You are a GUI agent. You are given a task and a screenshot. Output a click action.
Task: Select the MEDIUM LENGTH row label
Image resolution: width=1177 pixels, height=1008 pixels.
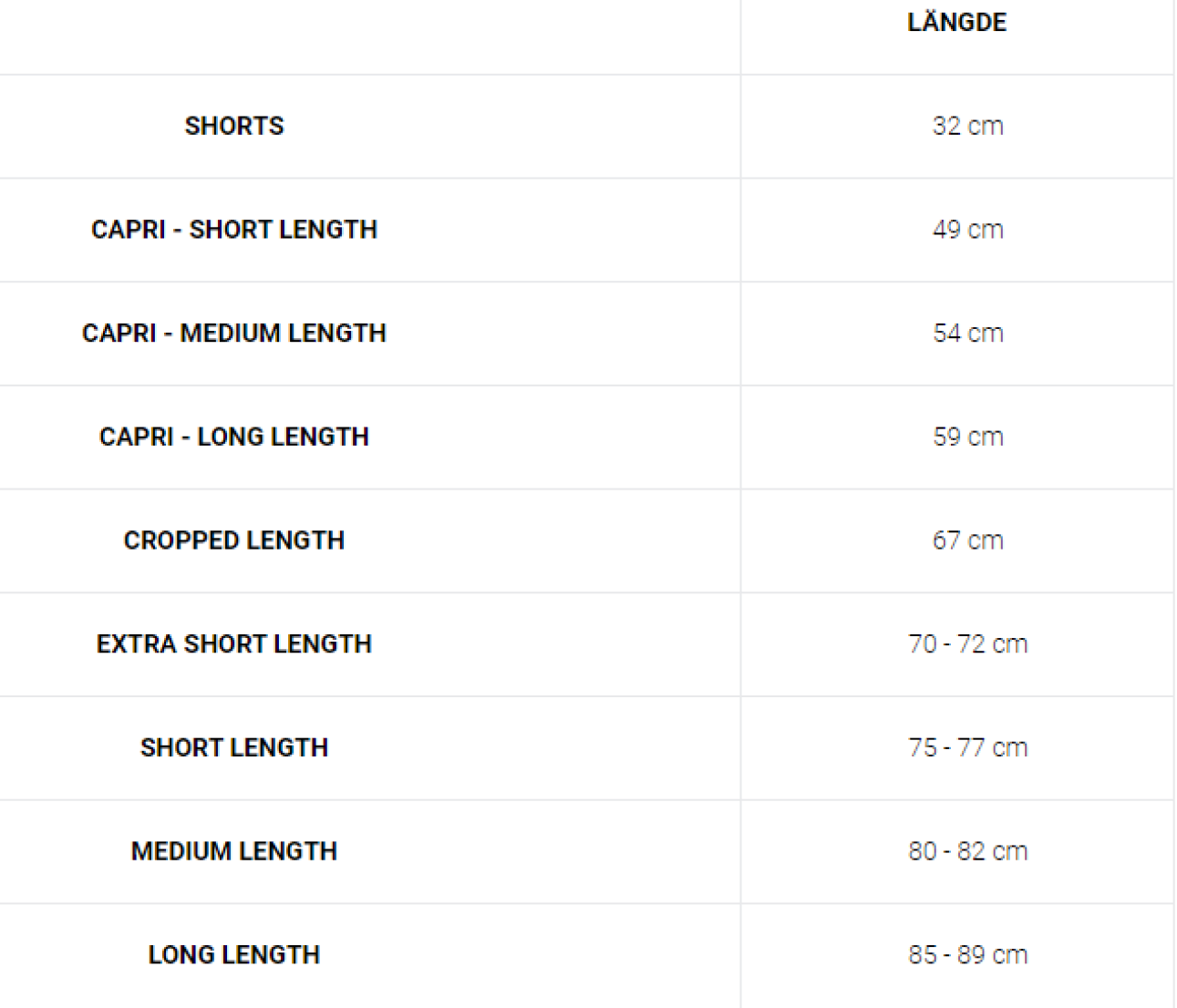(x=234, y=851)
